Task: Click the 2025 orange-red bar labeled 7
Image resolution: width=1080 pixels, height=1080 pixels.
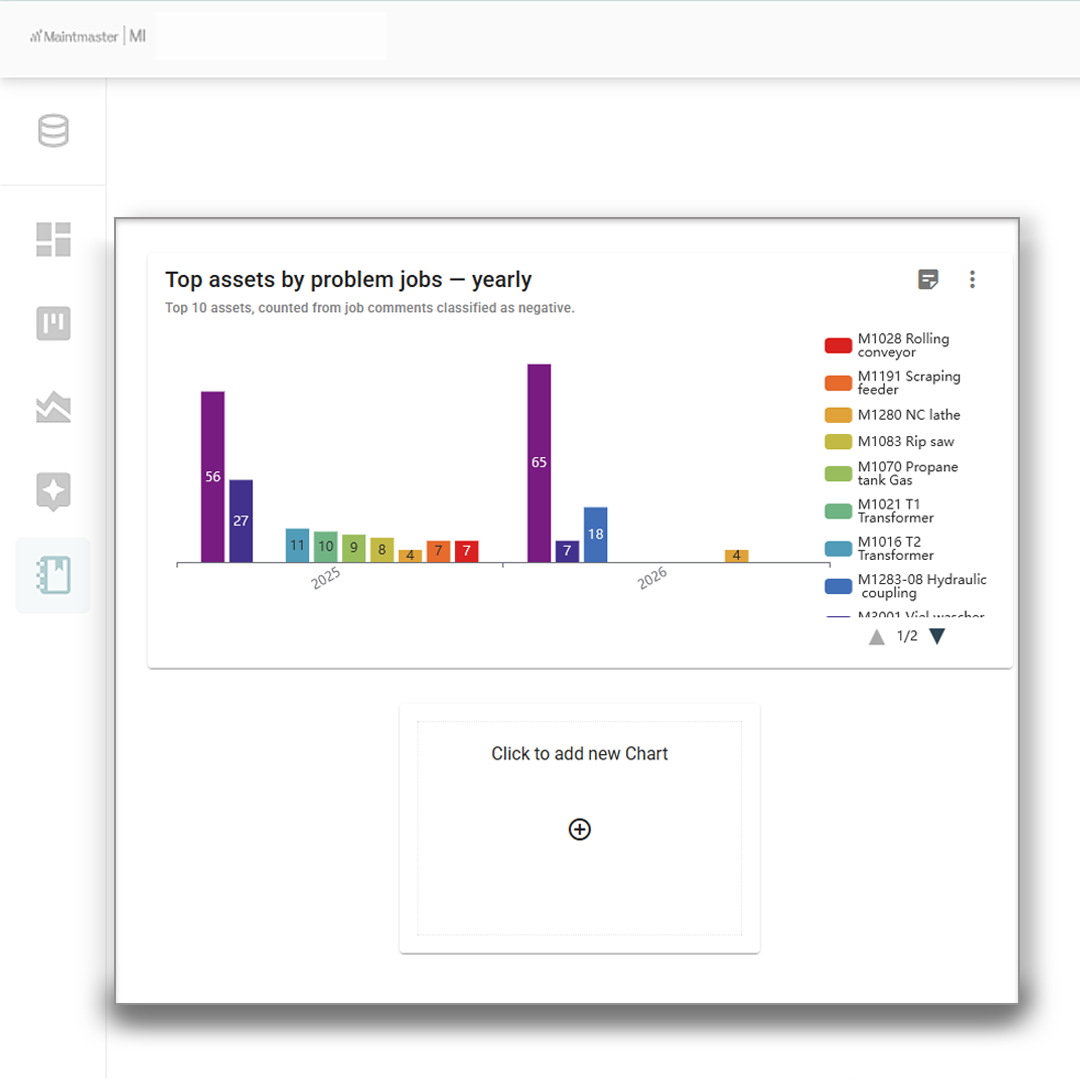Action: point(439,551)
